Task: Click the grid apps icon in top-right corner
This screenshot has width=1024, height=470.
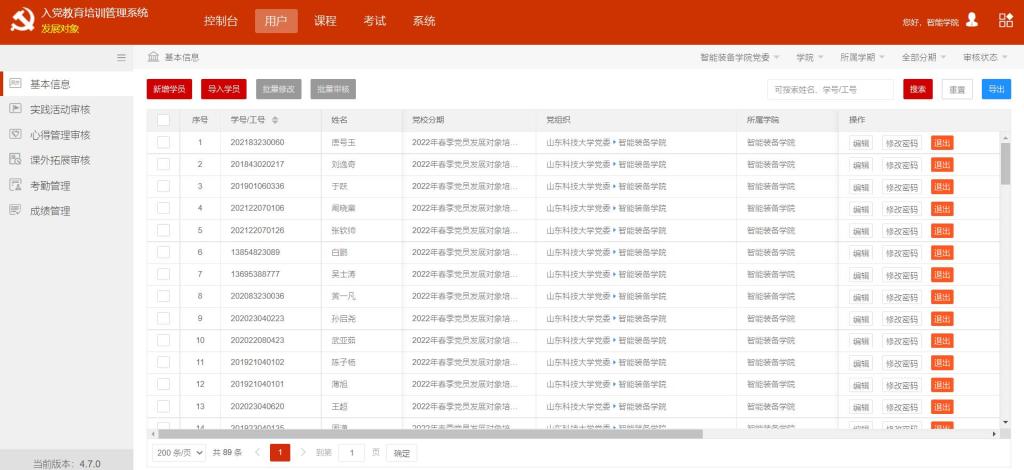Action: coord(1006,20)
